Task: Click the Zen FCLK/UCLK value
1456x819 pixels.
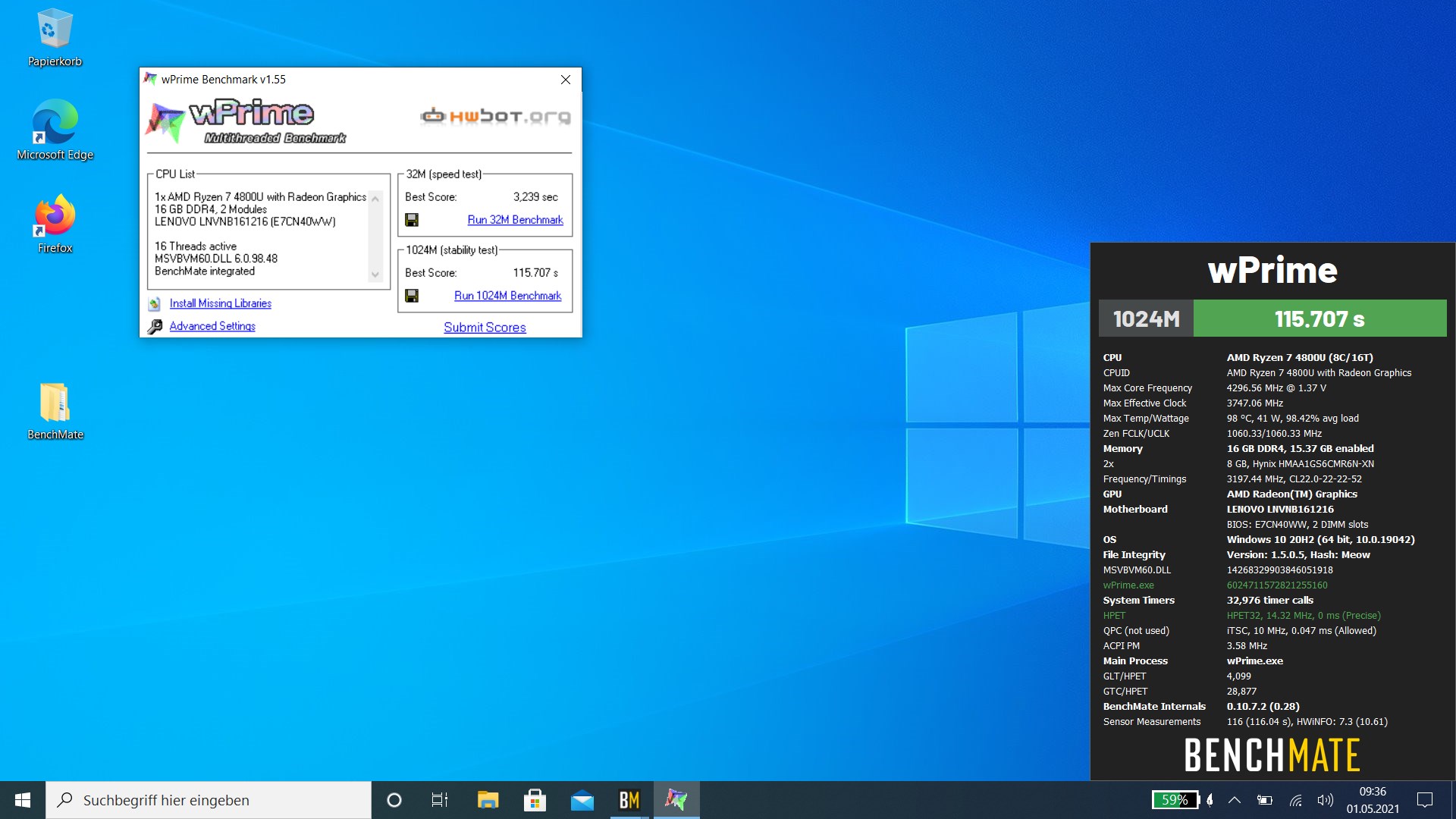Action: click(1274, 434)
